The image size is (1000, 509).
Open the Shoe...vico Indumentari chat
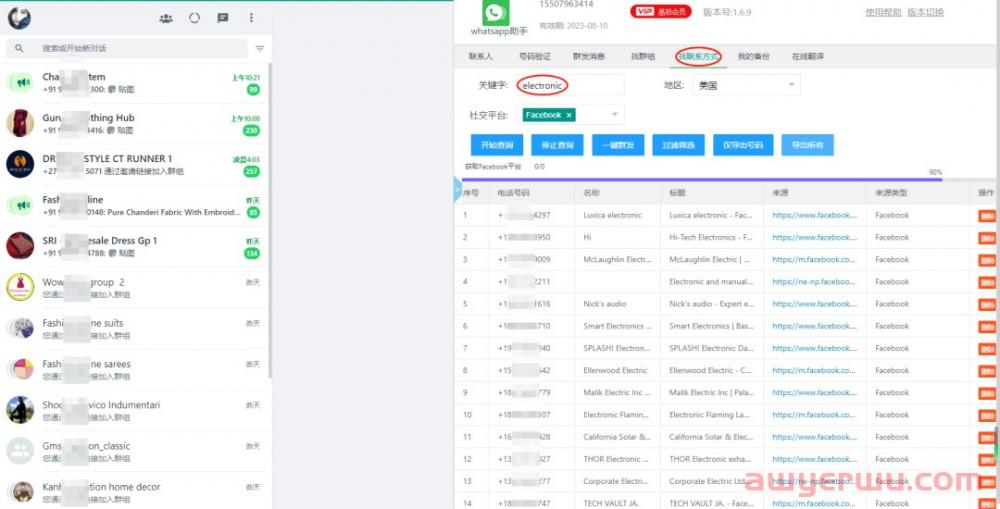[135, 409]
